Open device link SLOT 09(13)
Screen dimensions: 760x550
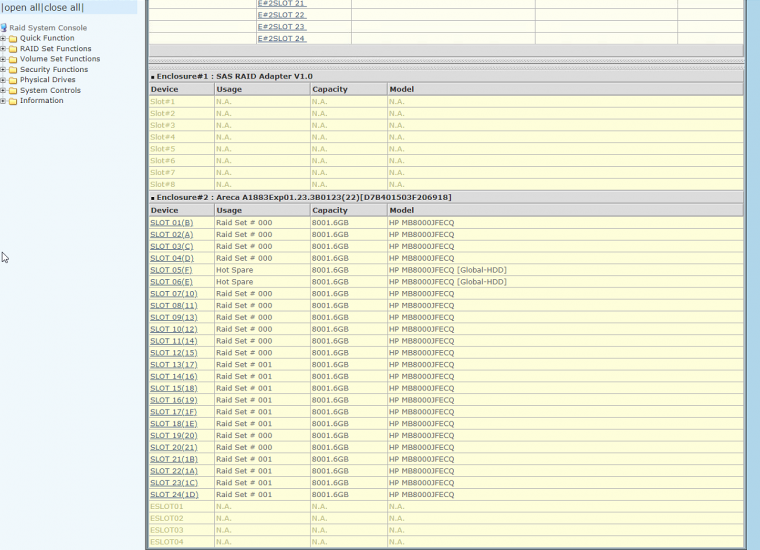[x=174, y=317]
